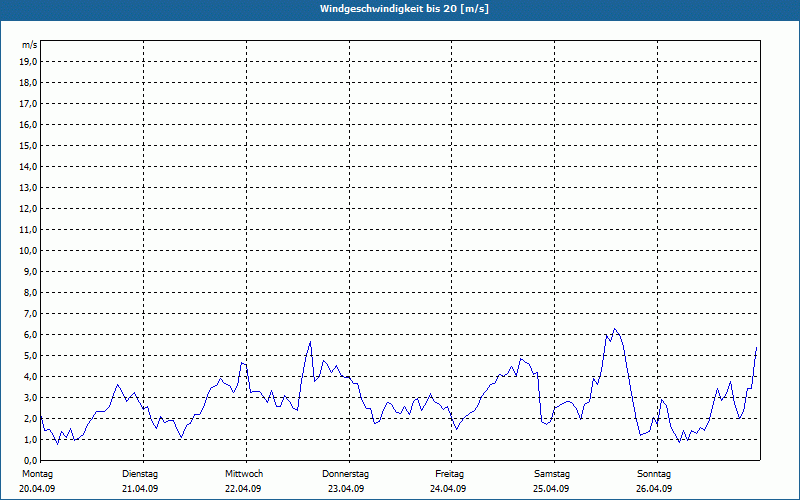Select the 15,0 y-axis label
The width and height of the screenshot is (800, 500).
point(28,145)
